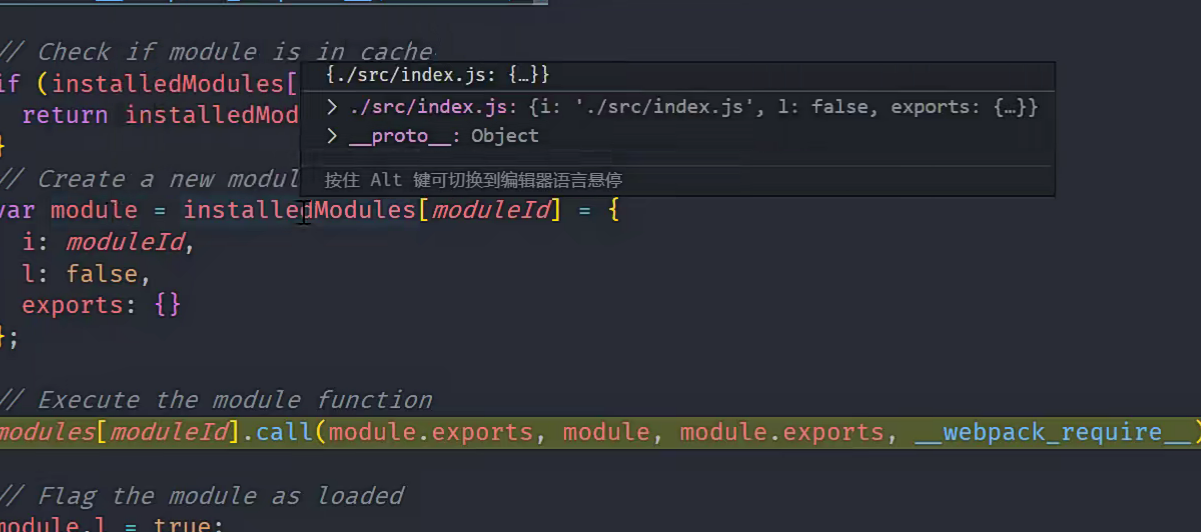
Task: Expand the ./src/index.js property in hover tooltip
Action: pos(333,107)
